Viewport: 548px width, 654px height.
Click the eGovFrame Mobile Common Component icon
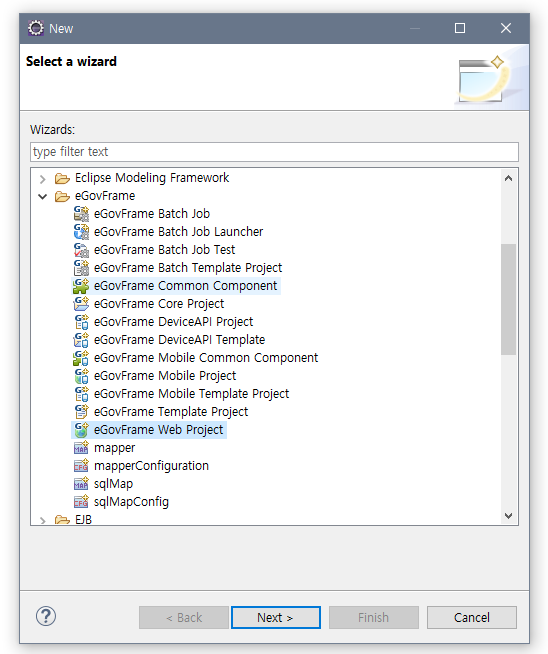81,357
